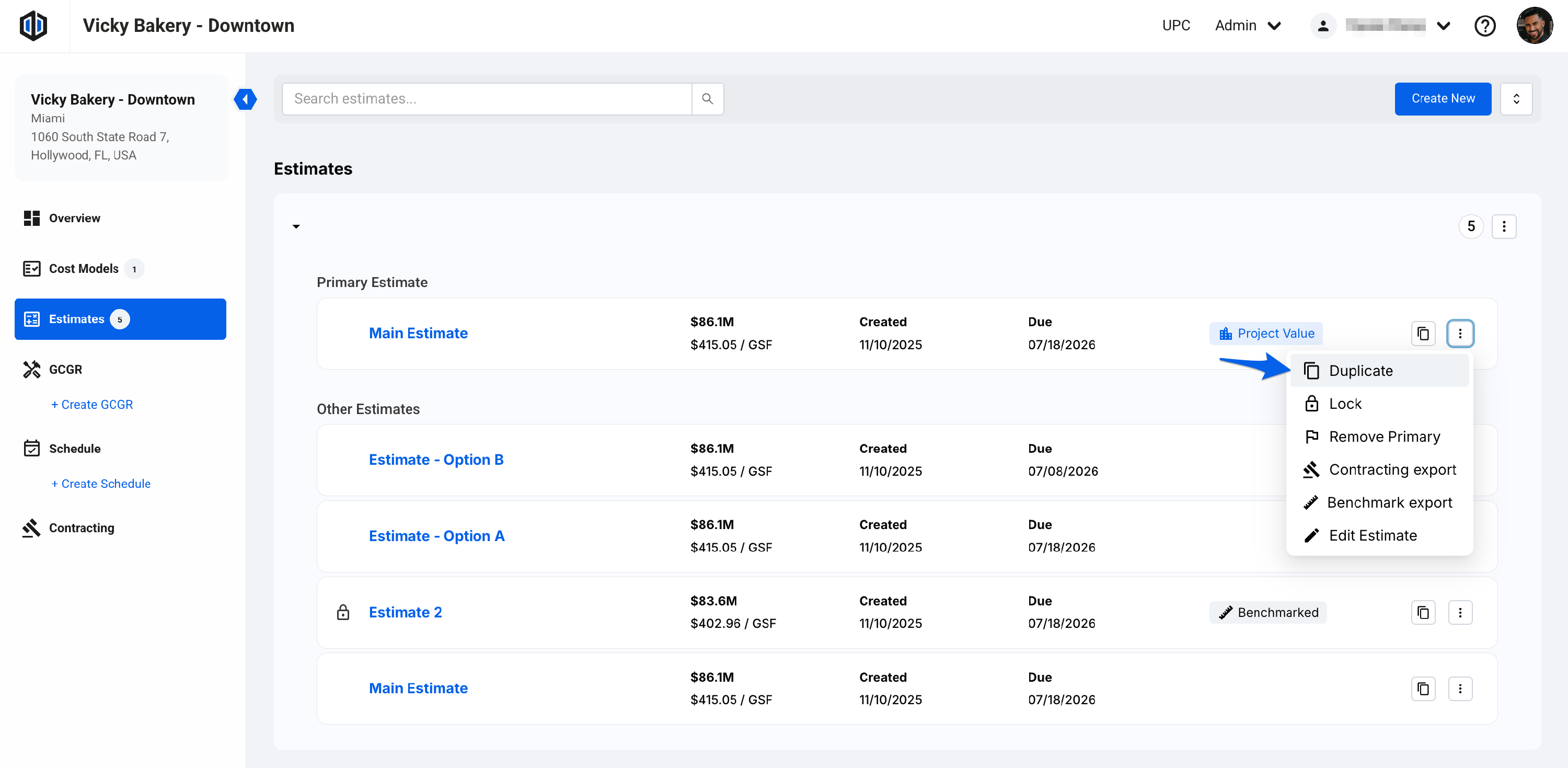Image resolution: width=1568 pixels, height=768 pixels.
Task: Click duplicate icon on primary Main Estimate
Action: (1423, 333)
